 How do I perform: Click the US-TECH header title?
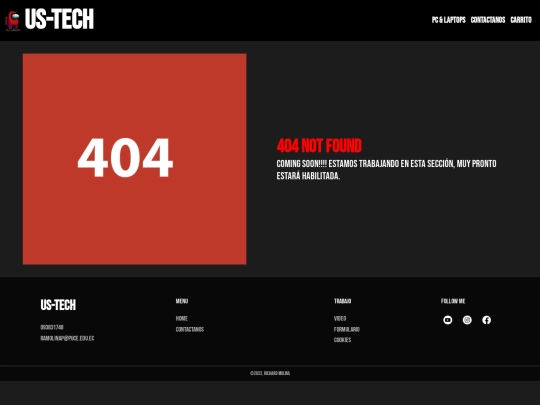(x=59, y=19)
